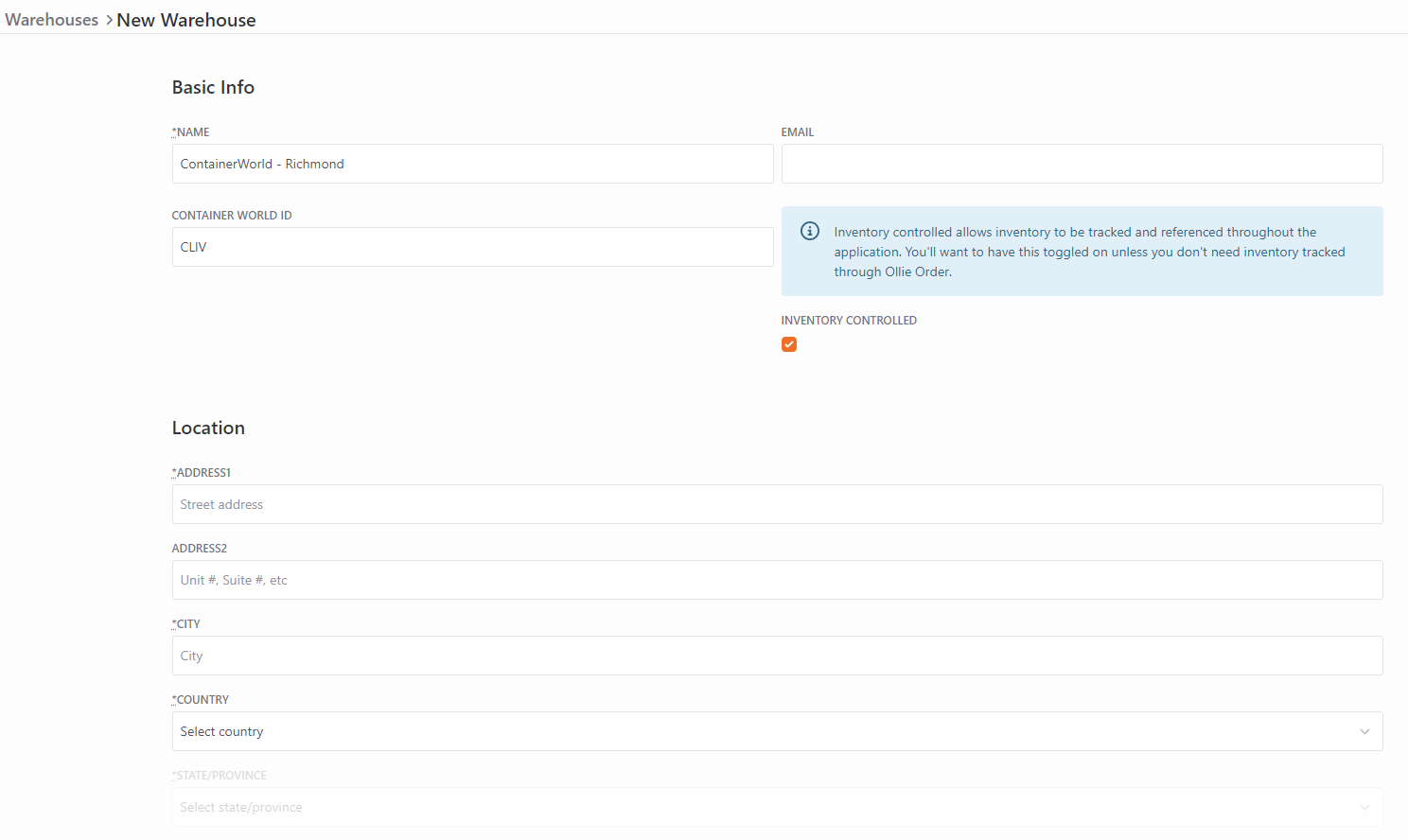Click the inventory controlled info message text

click(1089, 252)
